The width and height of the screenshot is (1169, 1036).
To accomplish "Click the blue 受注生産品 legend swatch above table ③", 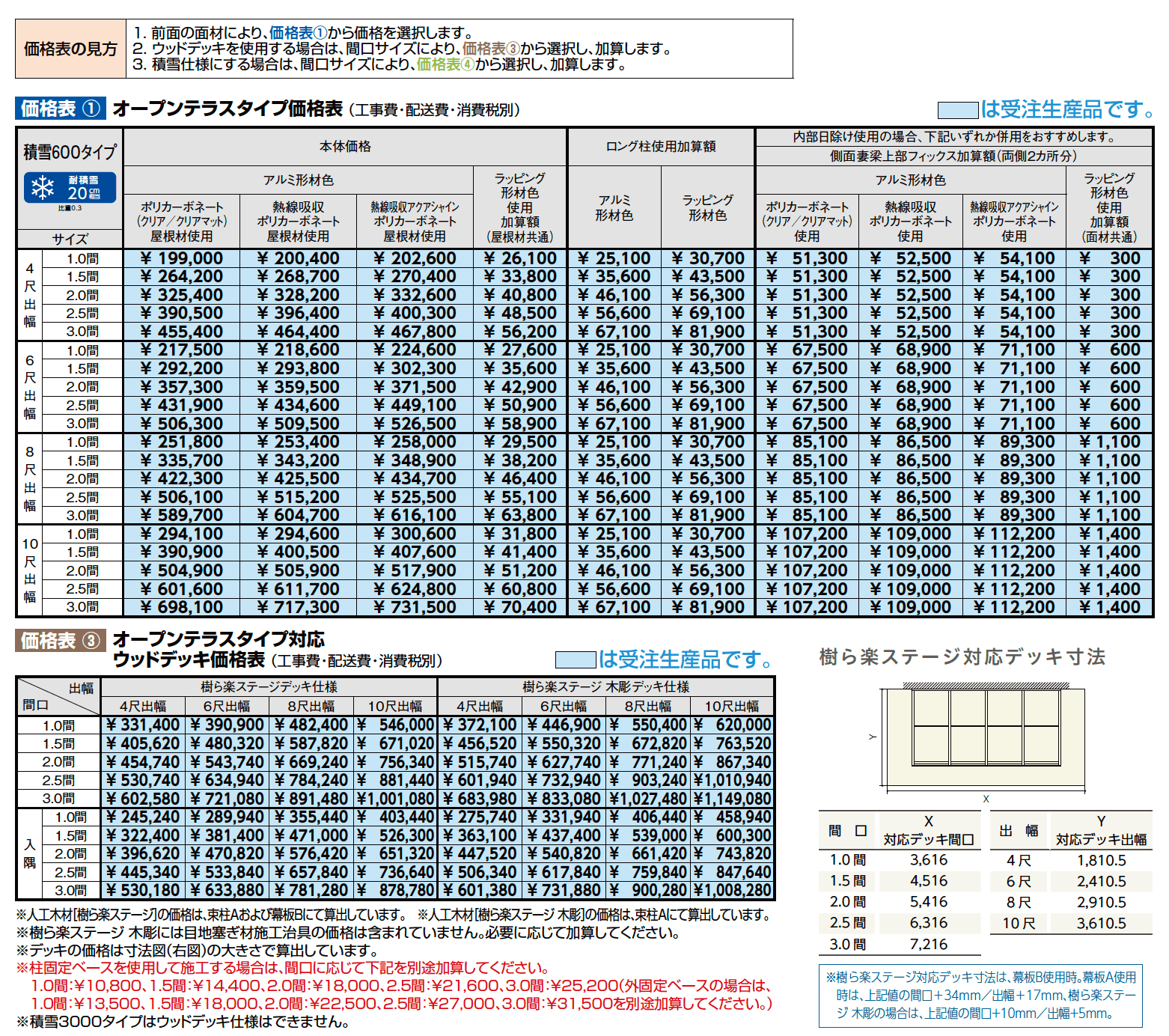I will pyautogui.click(x=576, y=659).
